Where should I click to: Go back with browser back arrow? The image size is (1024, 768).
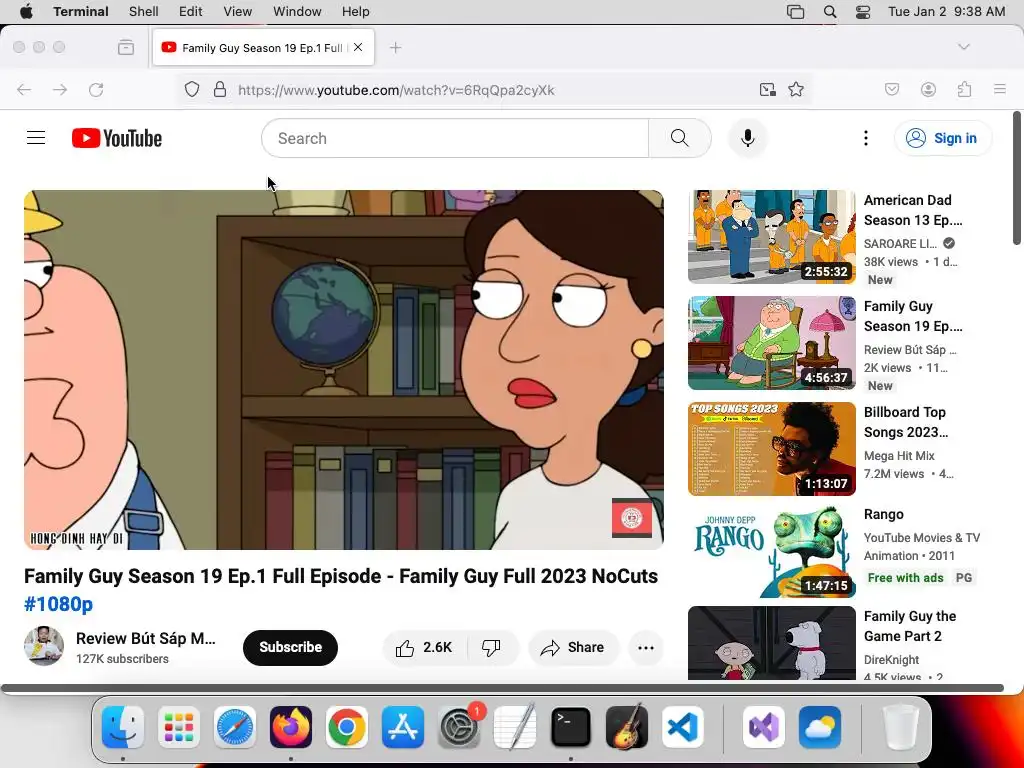(24, 89)
